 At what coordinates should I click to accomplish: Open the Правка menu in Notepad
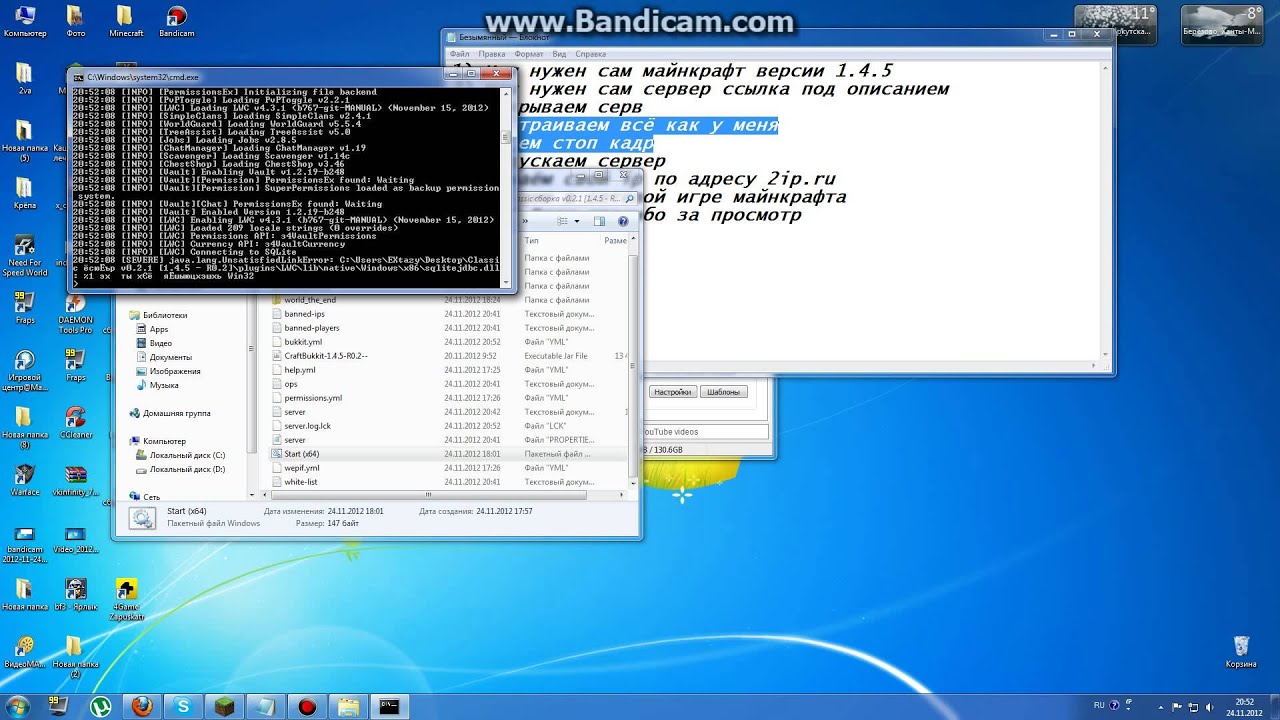pyautogui.click(x=491, y=54)
